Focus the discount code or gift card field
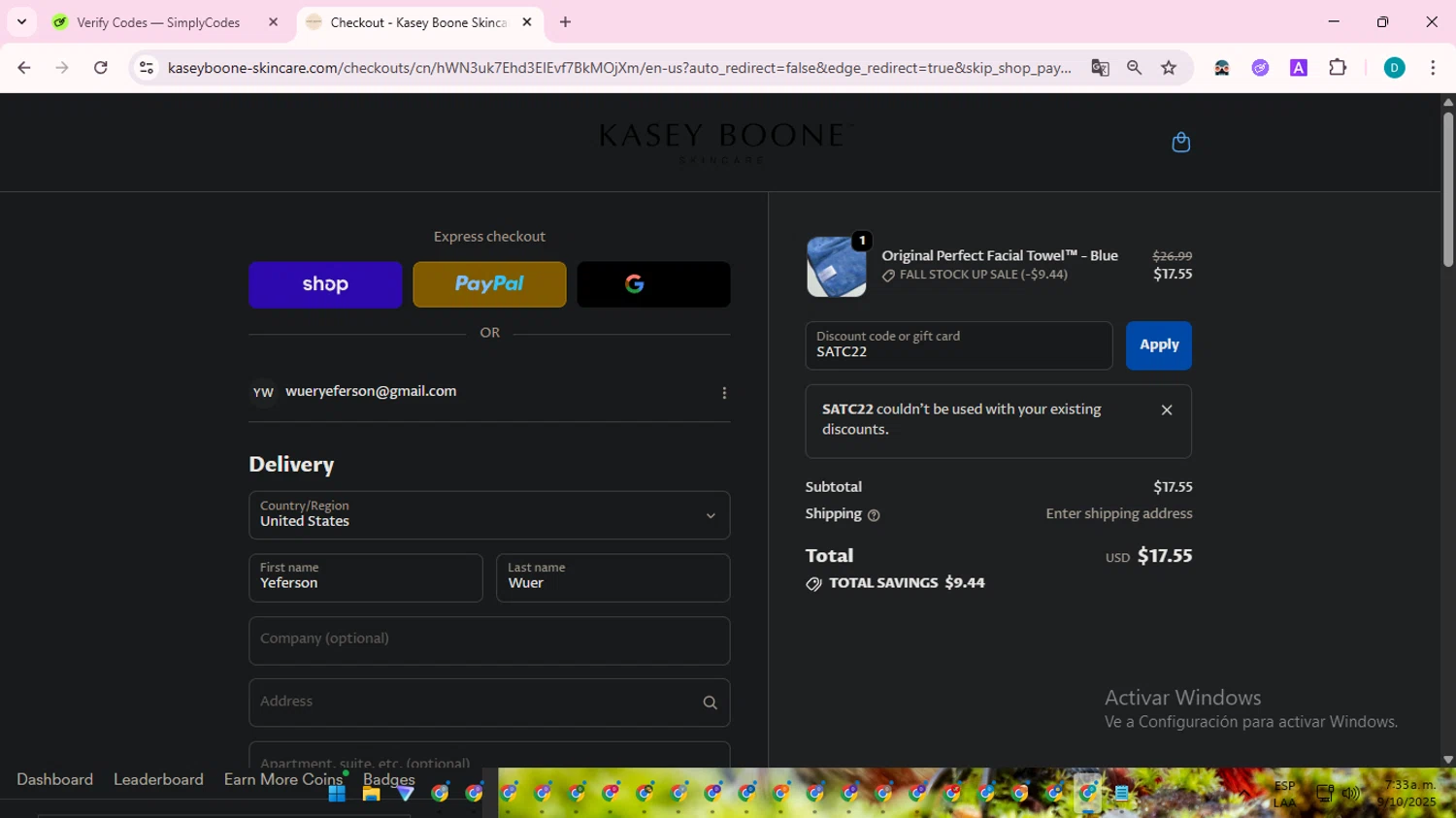 pos(958,345)
